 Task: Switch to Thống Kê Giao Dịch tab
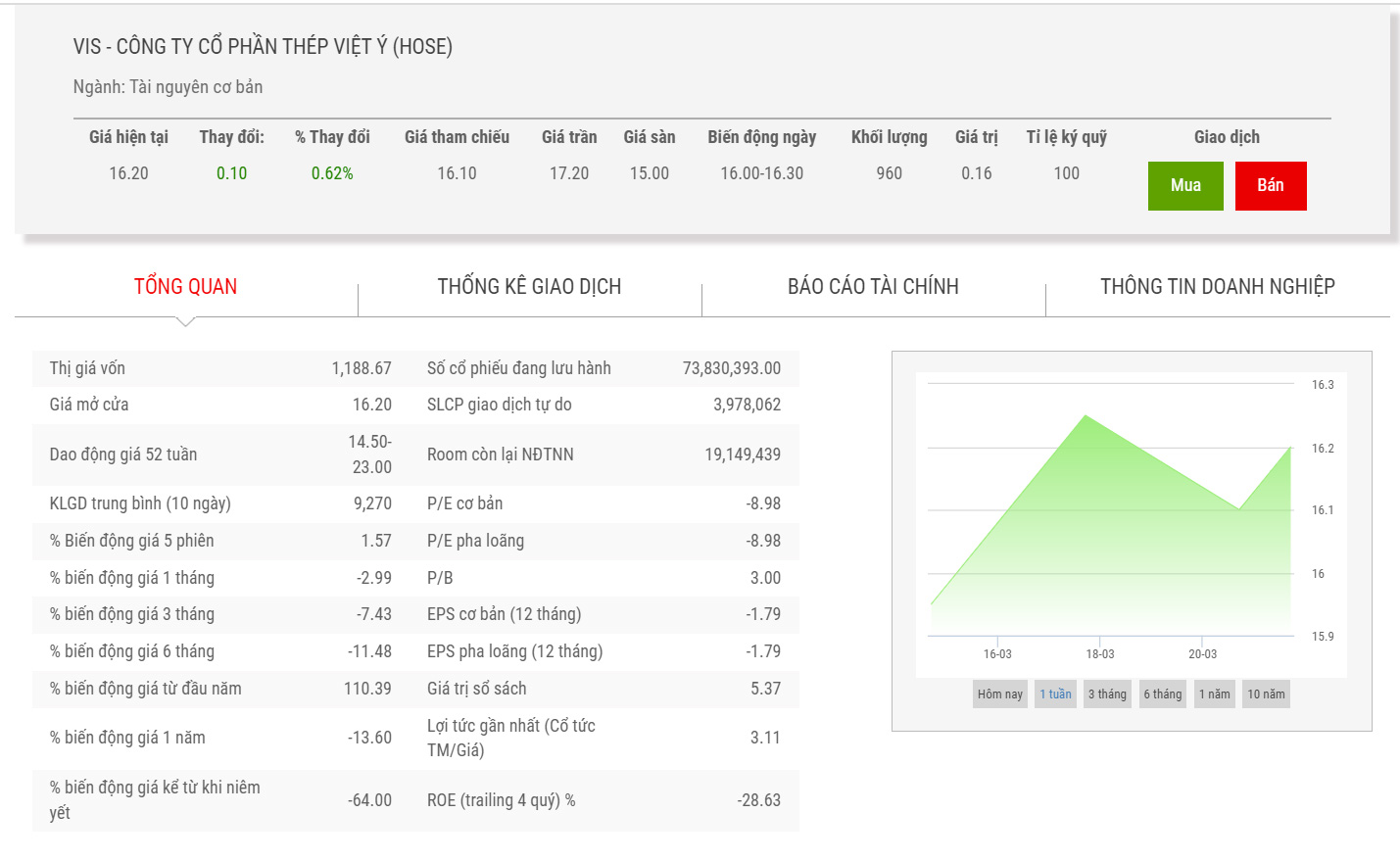coord(529,287)
